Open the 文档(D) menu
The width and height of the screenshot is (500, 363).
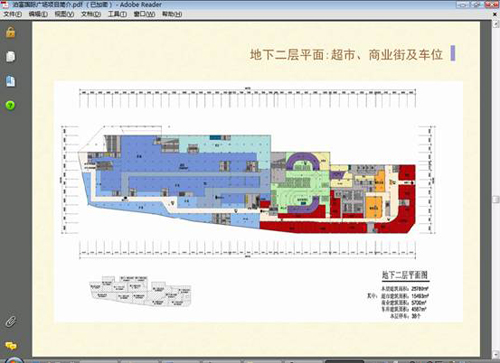[91, 14]
